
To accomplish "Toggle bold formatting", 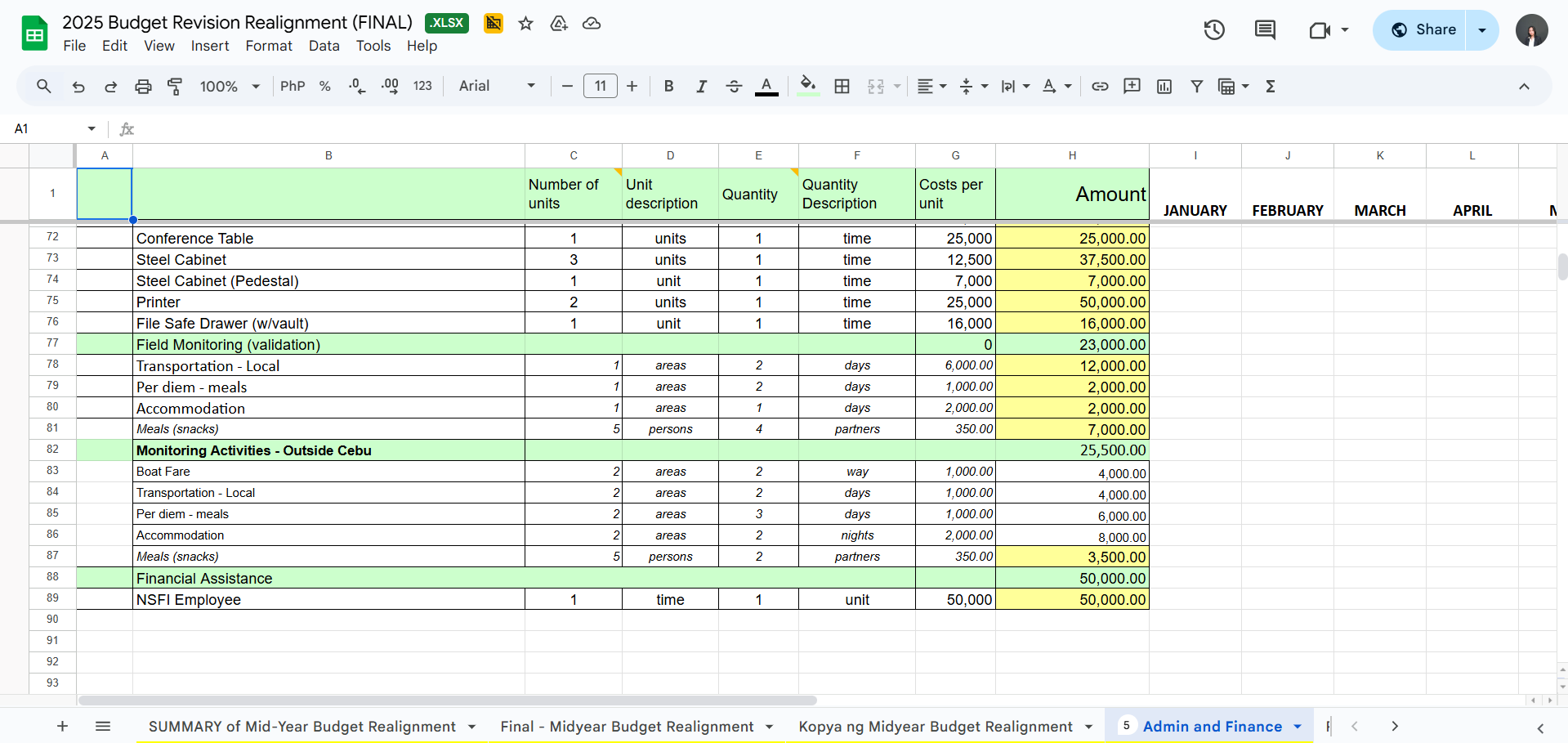I will (668, 86).
